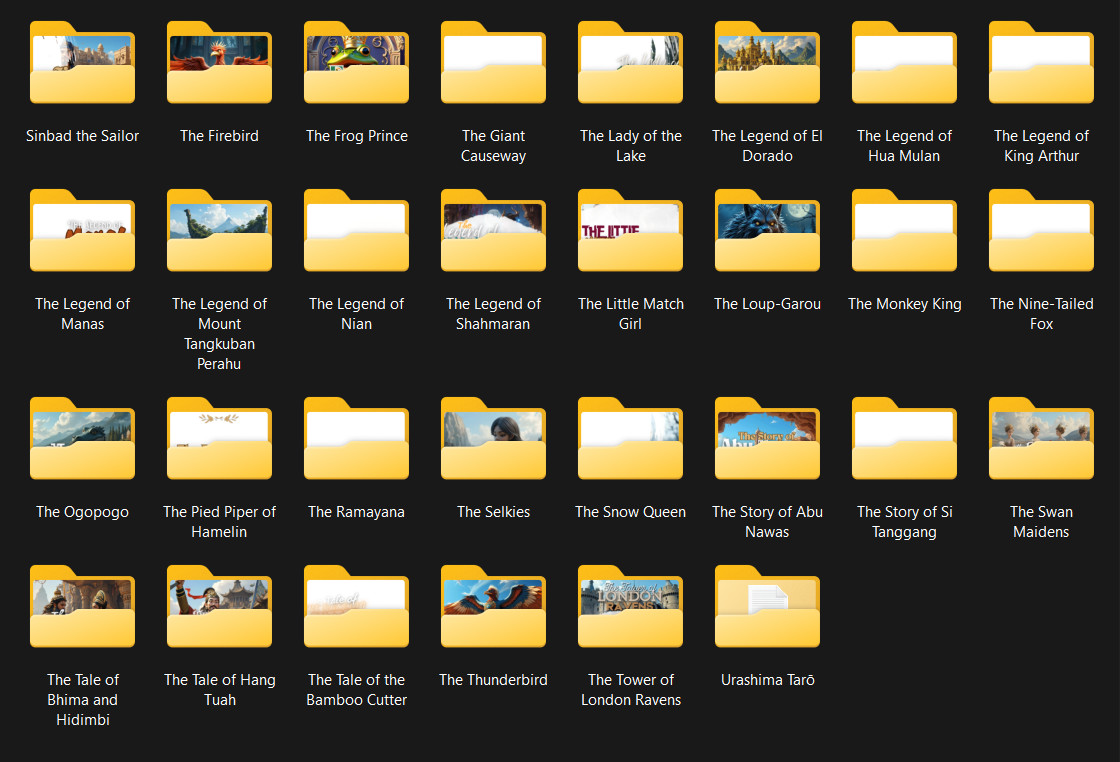Select Mount Tangkuban Perahu folder icon
The width and height of the screenshot is (1120, 762).
point(219,230)
